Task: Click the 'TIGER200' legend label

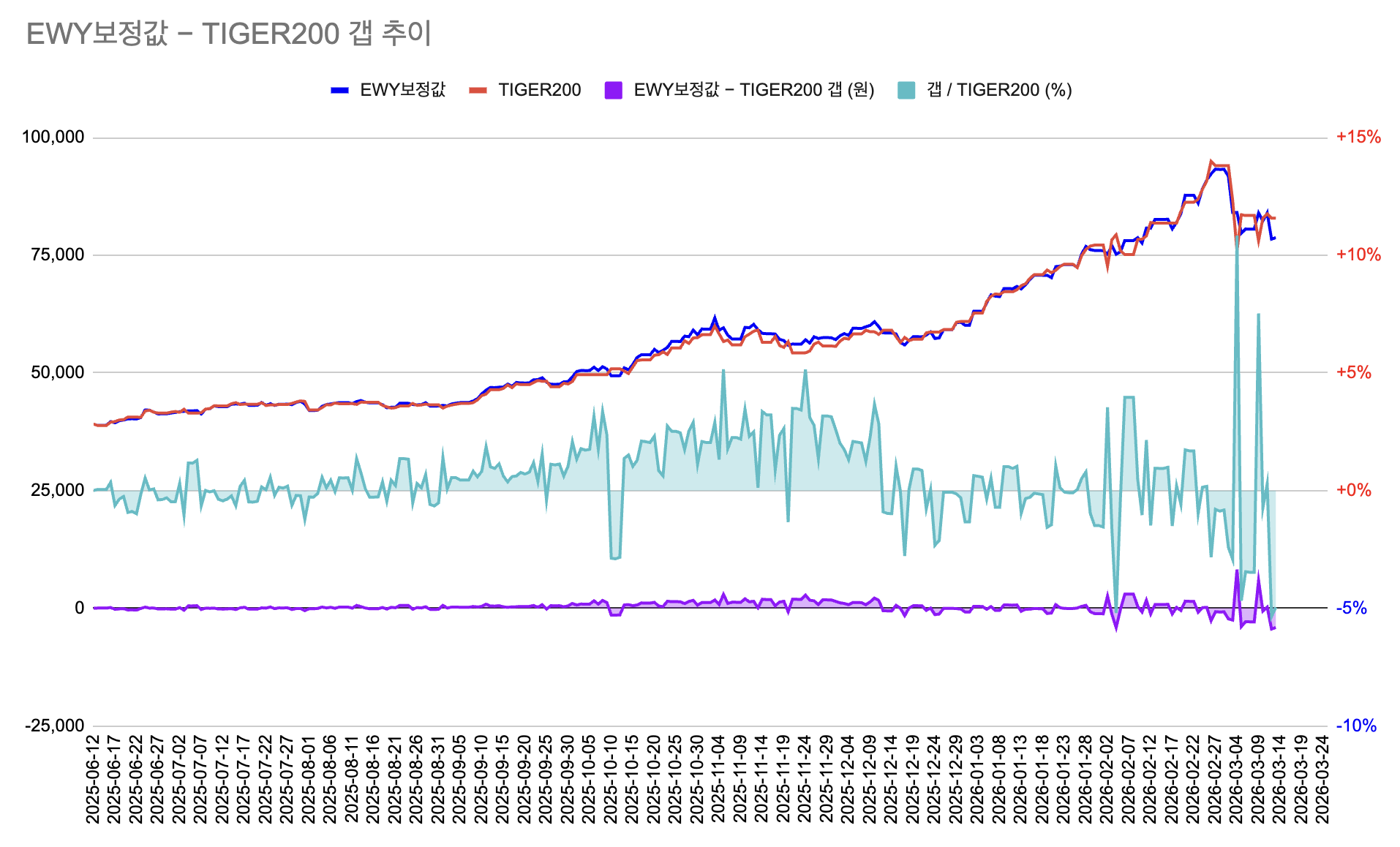Action: (x=540, y=90)
